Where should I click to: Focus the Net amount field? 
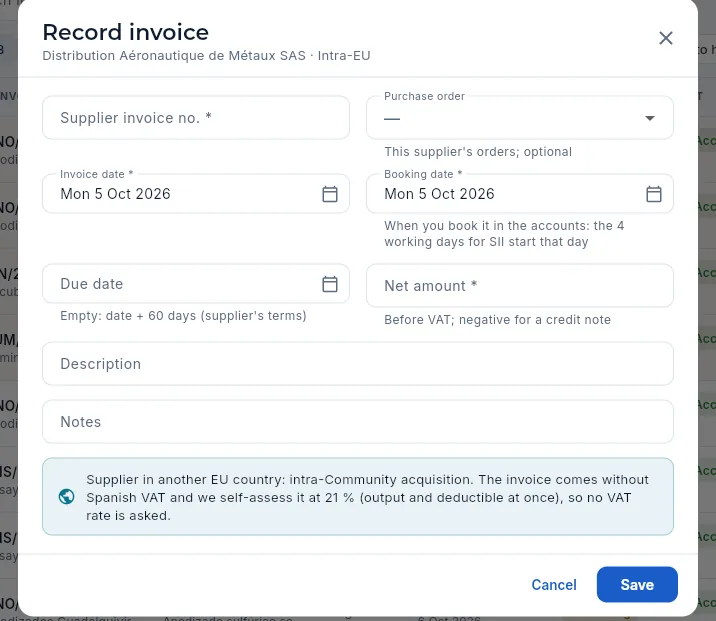(520, 285)
